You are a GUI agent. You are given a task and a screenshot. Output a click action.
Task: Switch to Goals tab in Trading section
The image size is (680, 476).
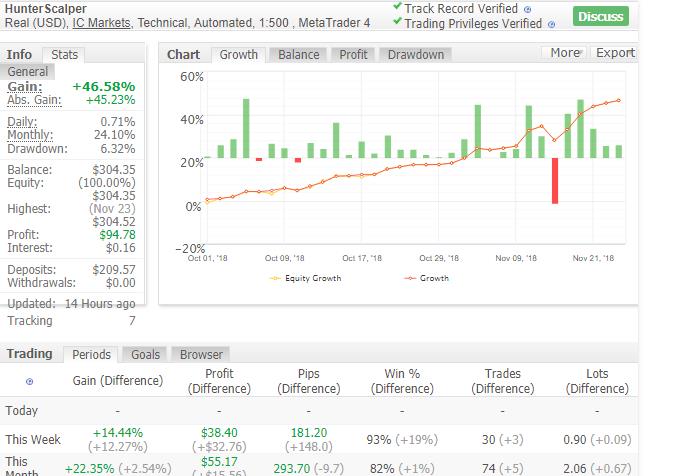point(145,354)
